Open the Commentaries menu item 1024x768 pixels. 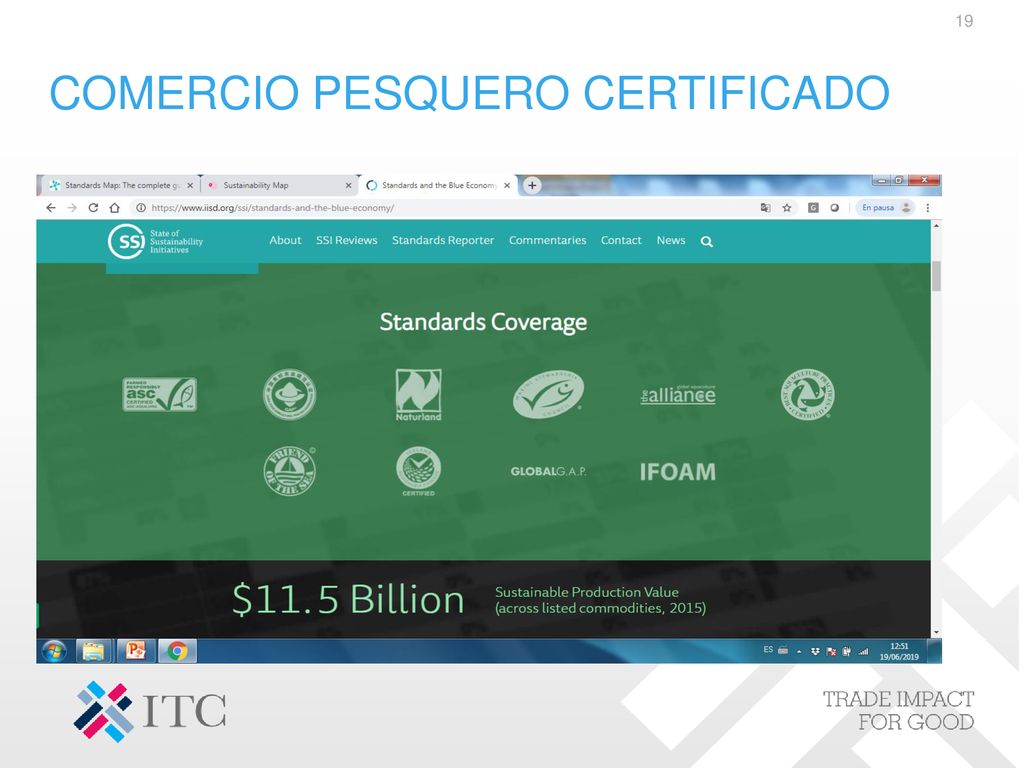[547, 240]
